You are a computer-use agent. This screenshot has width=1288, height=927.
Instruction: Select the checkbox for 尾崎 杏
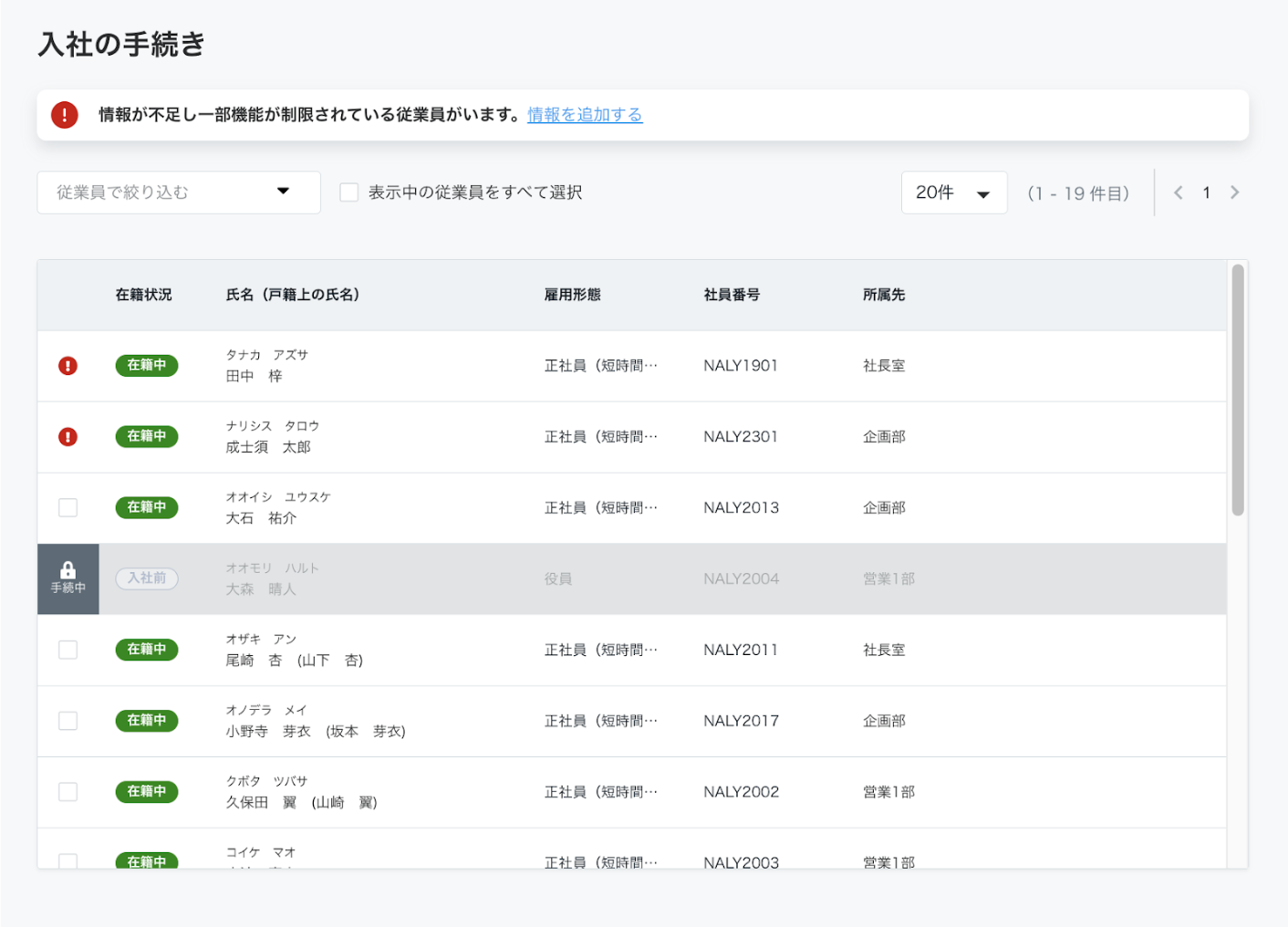pos(68,651)
